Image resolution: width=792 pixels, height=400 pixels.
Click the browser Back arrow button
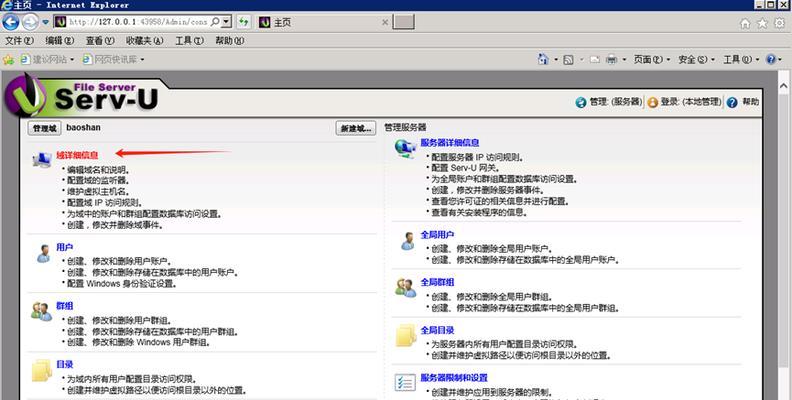point(11,22)
